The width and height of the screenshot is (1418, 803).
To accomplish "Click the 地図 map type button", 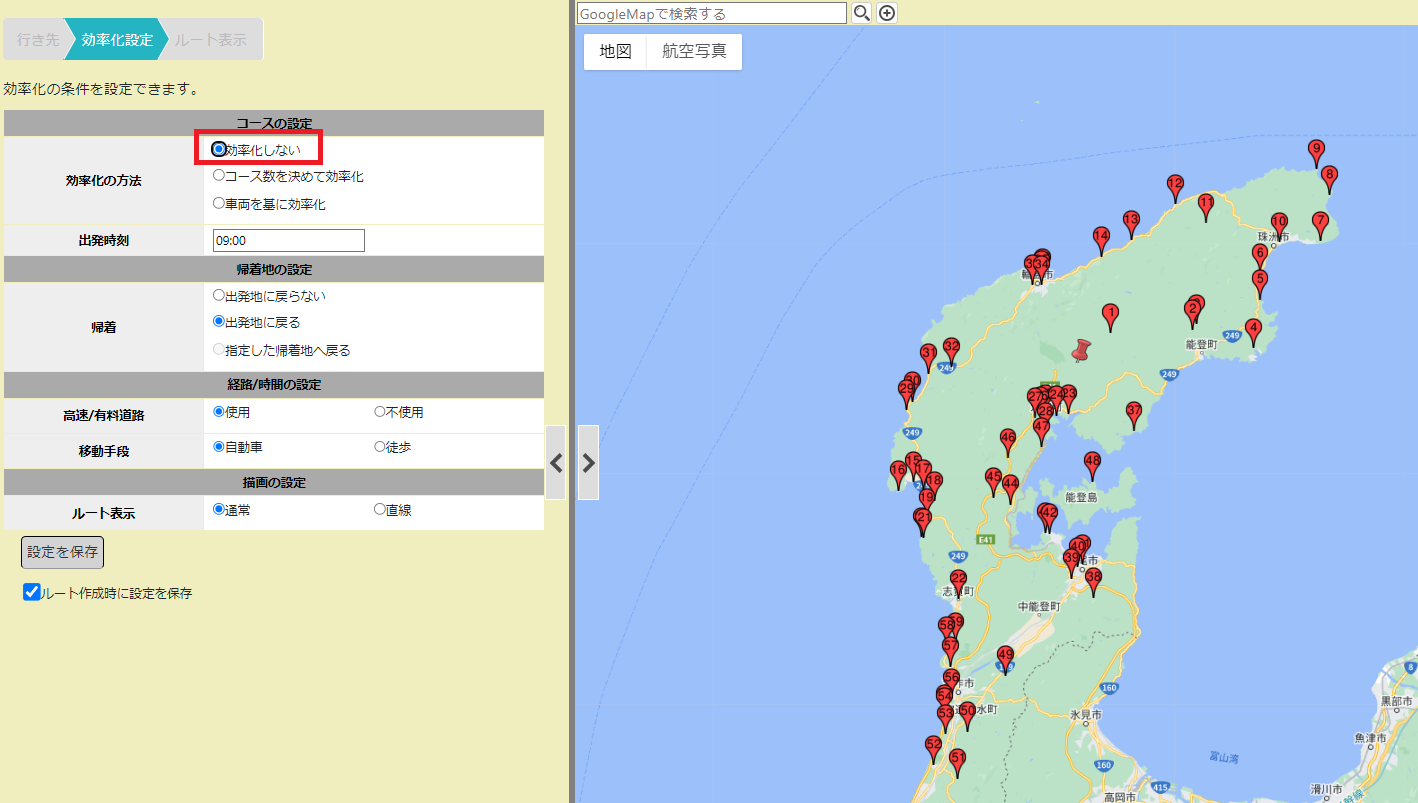I will point(615,52).
